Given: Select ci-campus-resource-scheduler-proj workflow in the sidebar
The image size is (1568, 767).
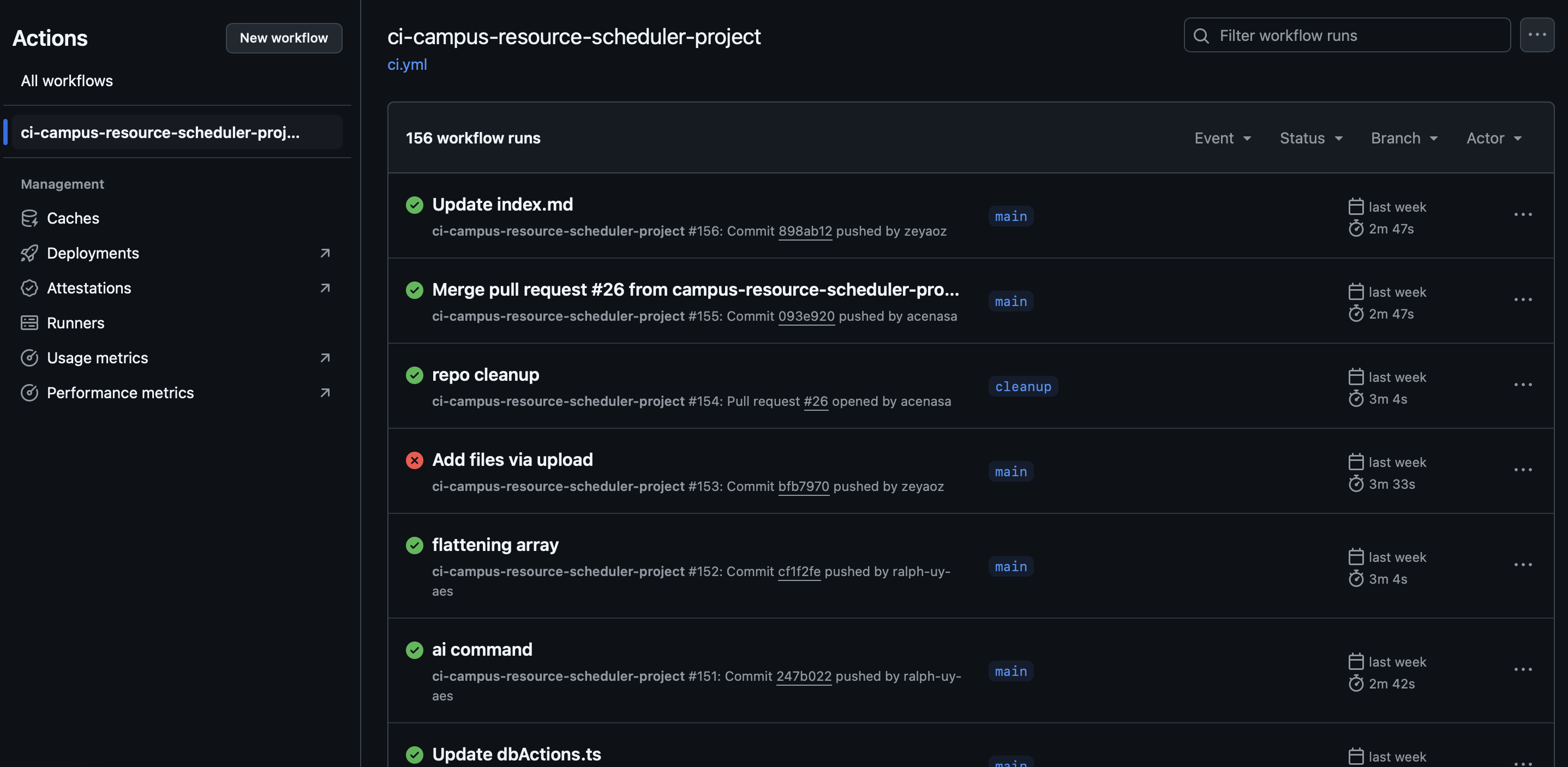Looking at the screenshot, I should 160,132.
